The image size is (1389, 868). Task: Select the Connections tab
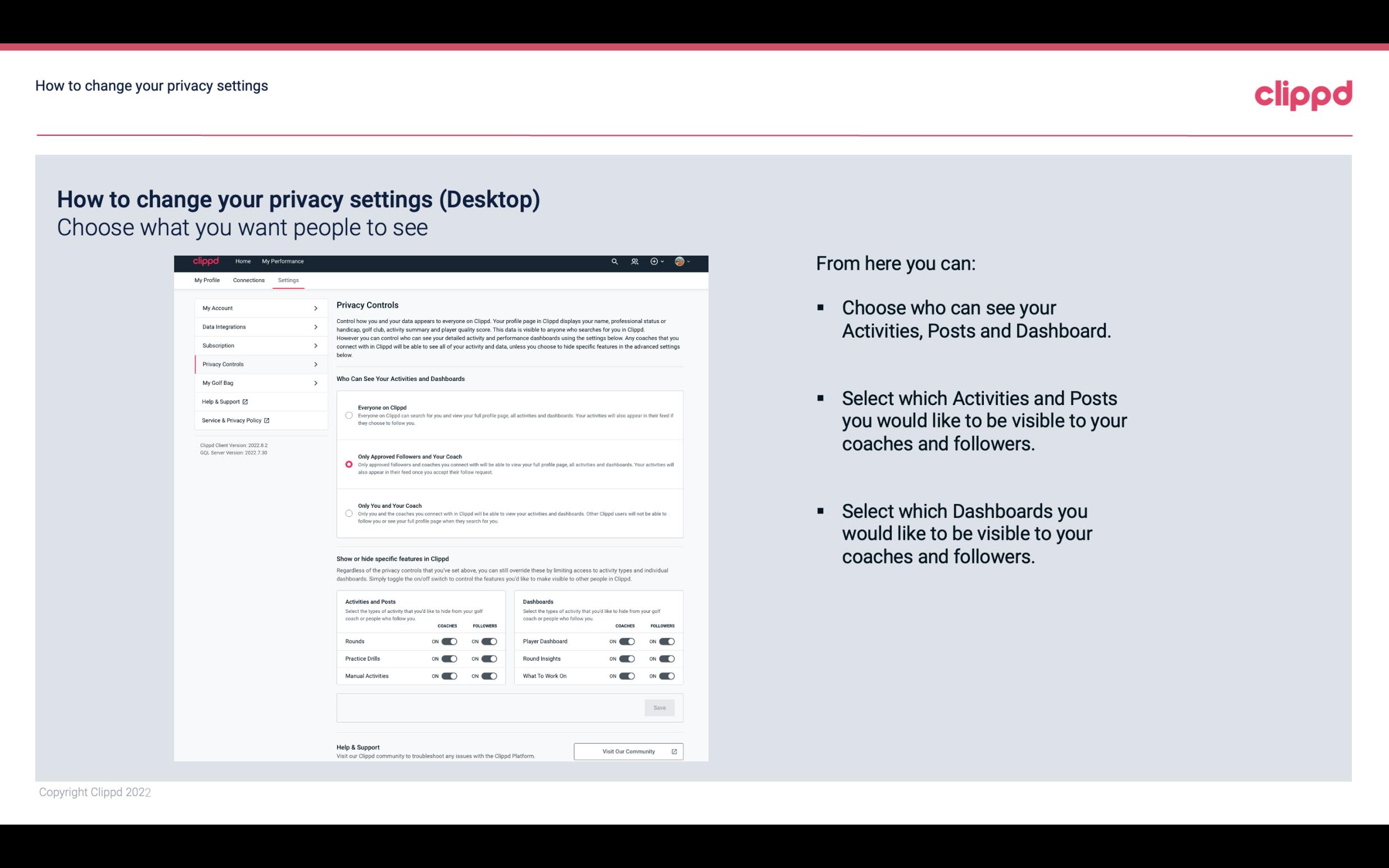[248, 280]
